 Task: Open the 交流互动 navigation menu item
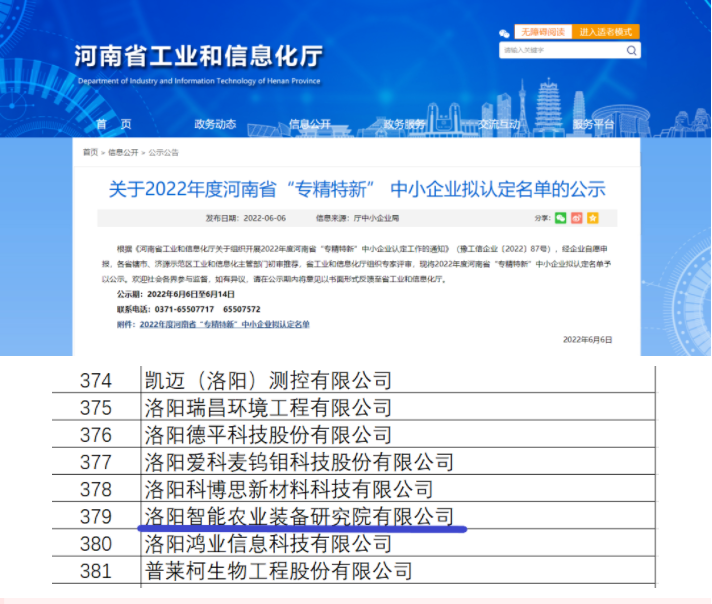[x=499, y=124]
